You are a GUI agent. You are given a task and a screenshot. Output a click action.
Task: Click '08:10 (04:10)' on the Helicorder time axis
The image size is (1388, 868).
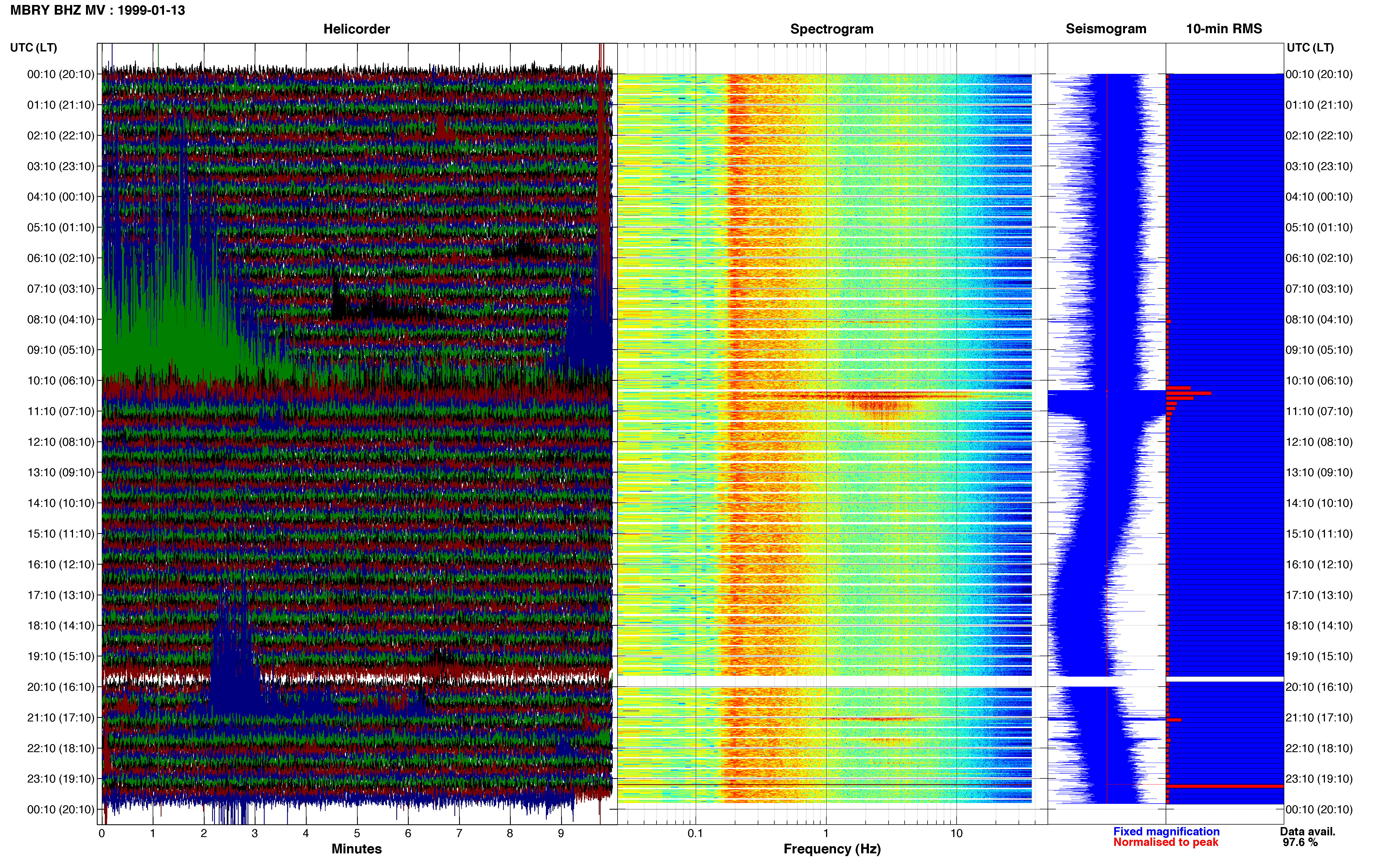[x=61, y=319]
